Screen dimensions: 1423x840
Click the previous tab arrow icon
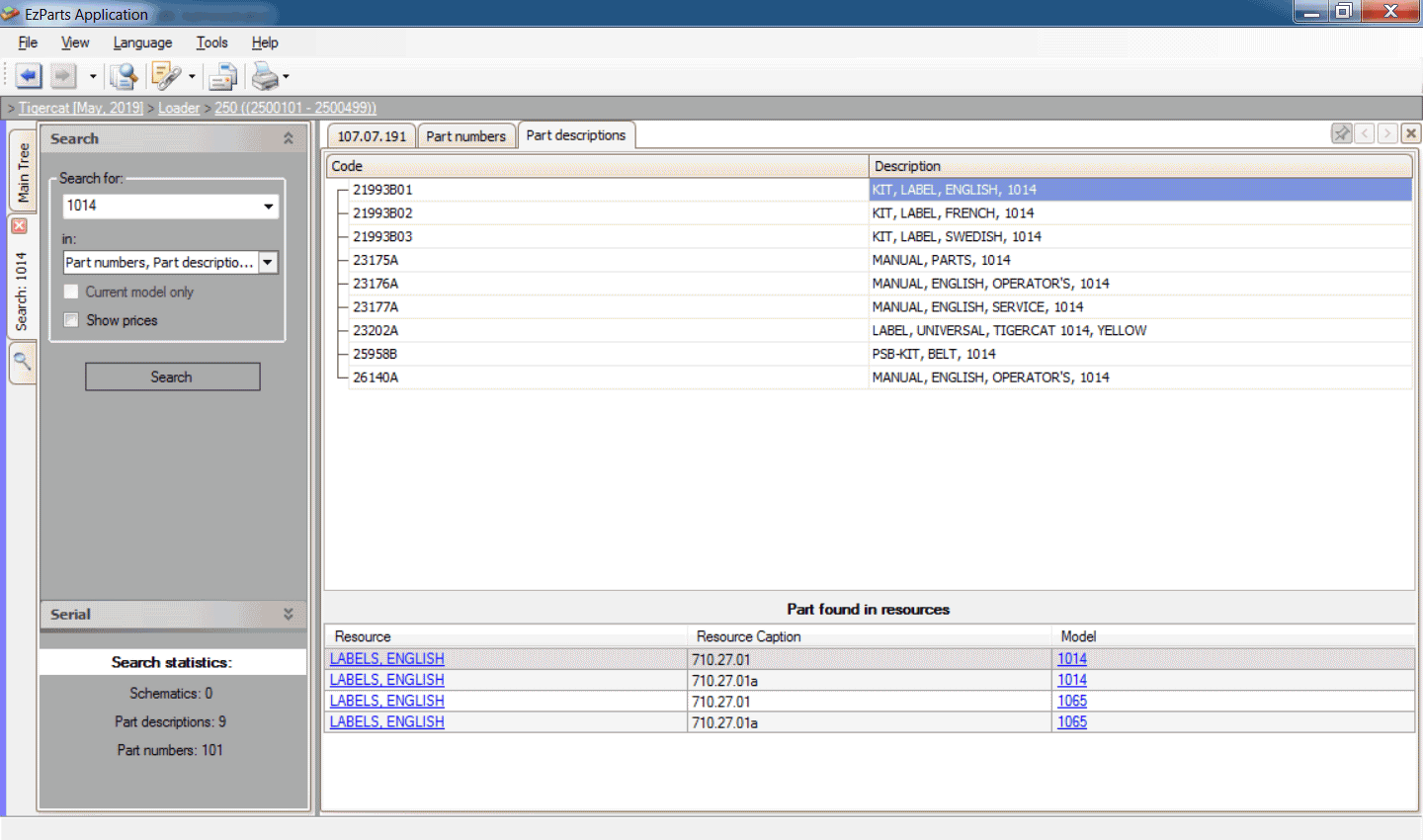(x=1365, y=133)
